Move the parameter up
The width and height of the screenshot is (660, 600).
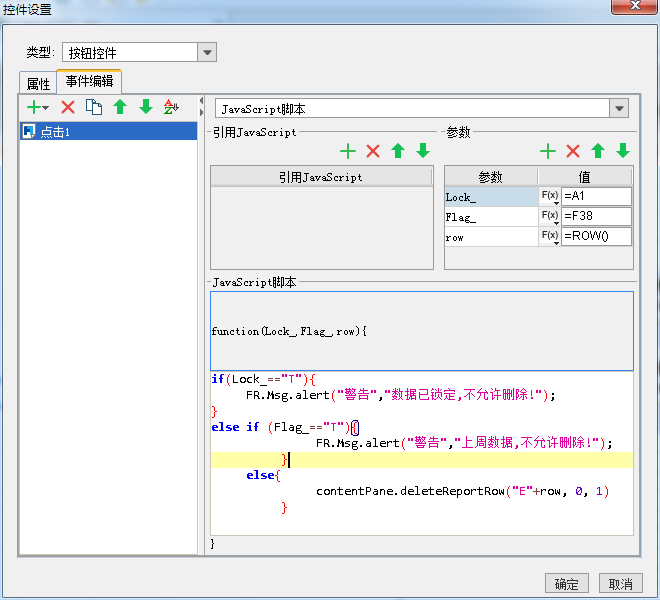pos(598,151)
